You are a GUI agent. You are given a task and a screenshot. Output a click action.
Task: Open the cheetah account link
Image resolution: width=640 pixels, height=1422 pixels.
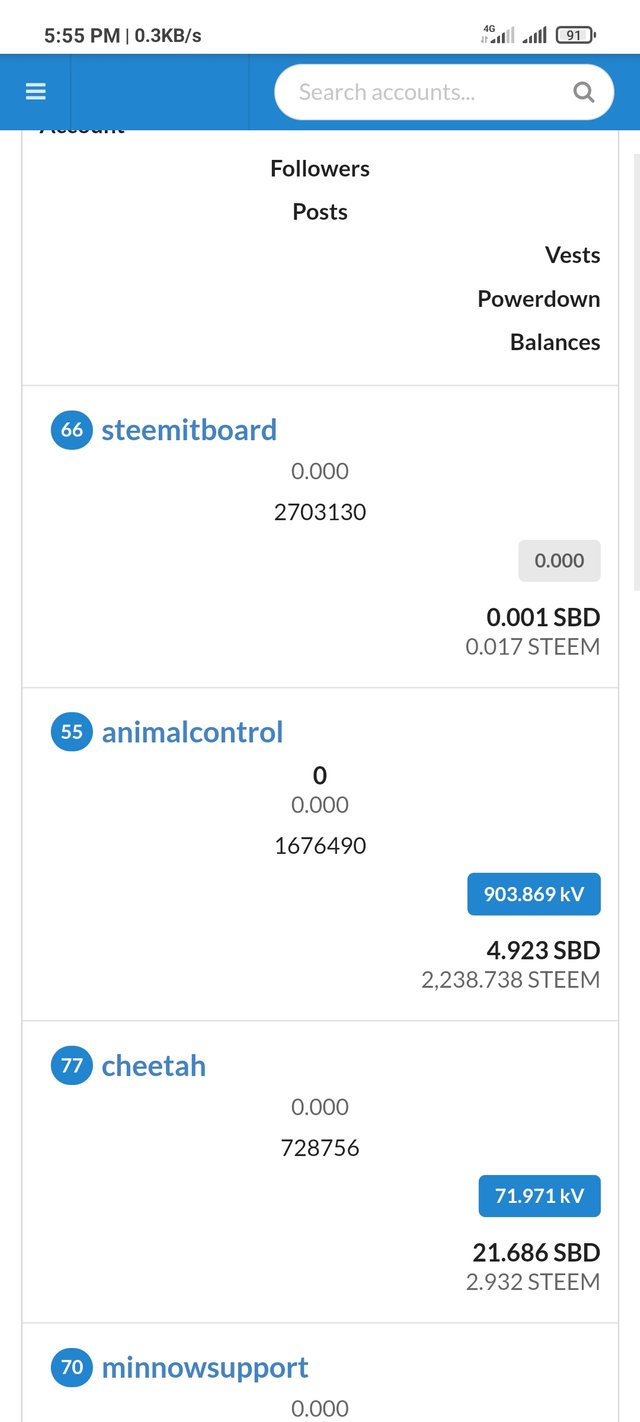pyautogui.click(x=154, y=1065)
